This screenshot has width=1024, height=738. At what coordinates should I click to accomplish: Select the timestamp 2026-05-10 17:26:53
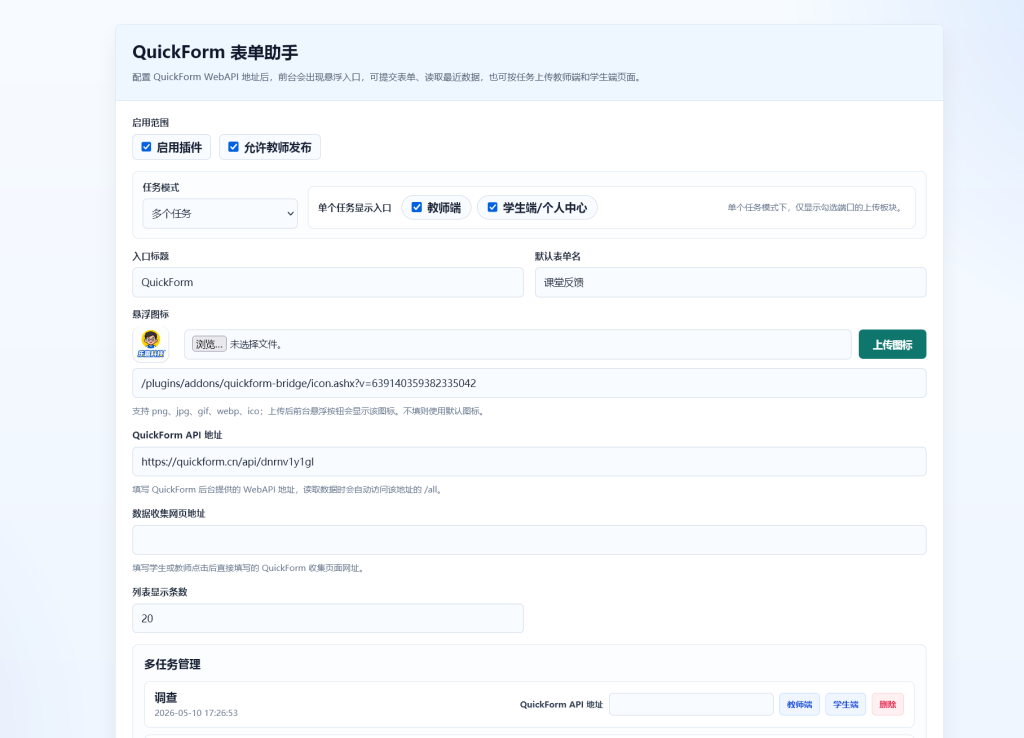[196, 713]
